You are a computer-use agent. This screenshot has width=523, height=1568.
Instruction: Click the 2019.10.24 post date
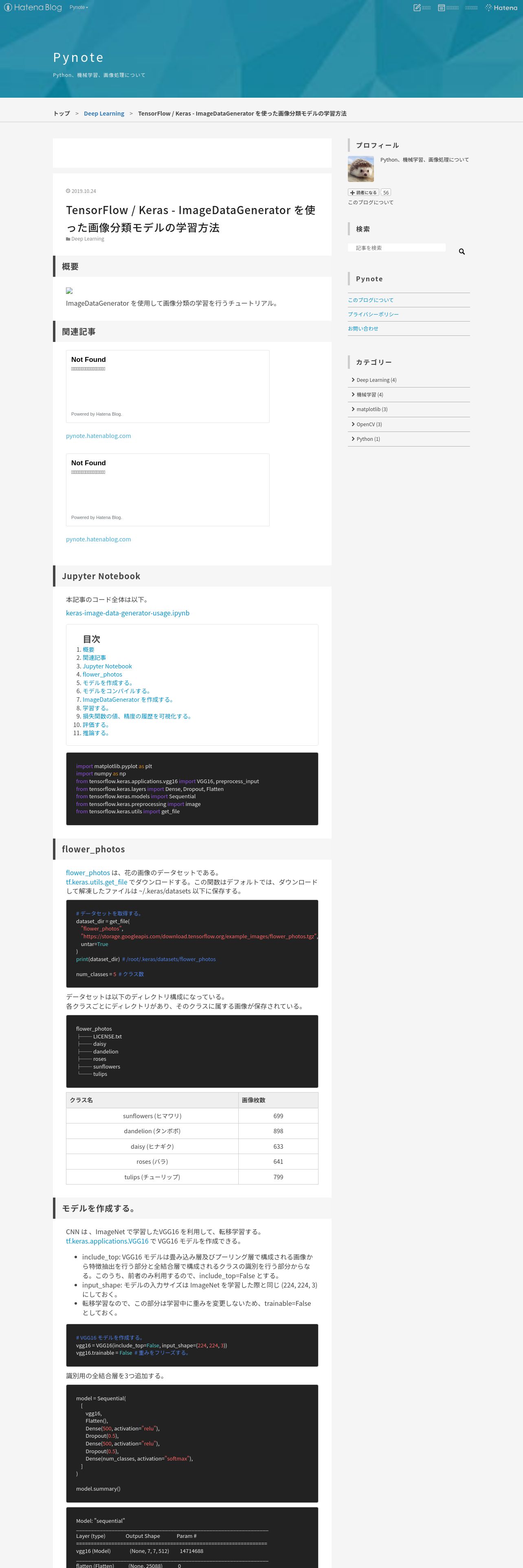(84, 191)
